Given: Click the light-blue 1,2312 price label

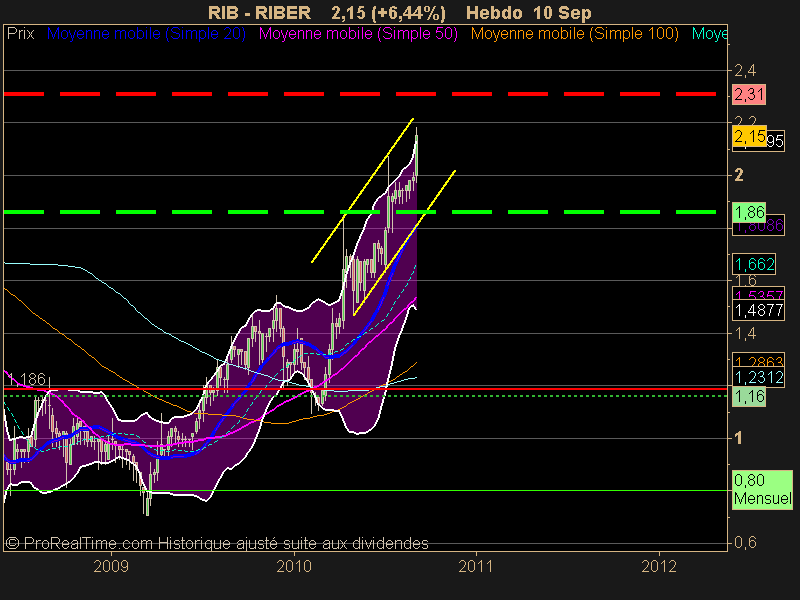Looking at the screenshot, I should pos(759,378).
